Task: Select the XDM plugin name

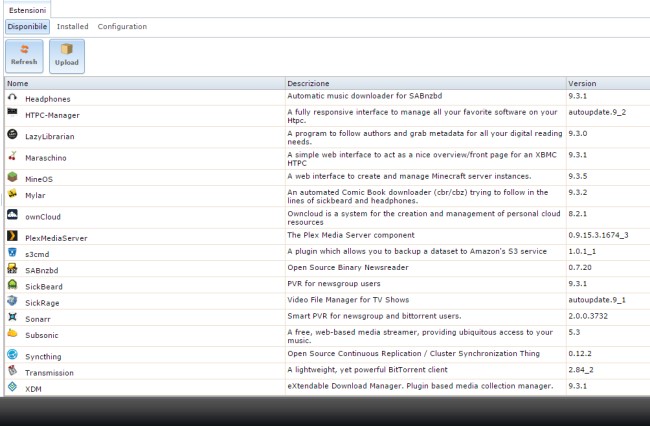Action: pyautogui.click(x=33, y=389)
